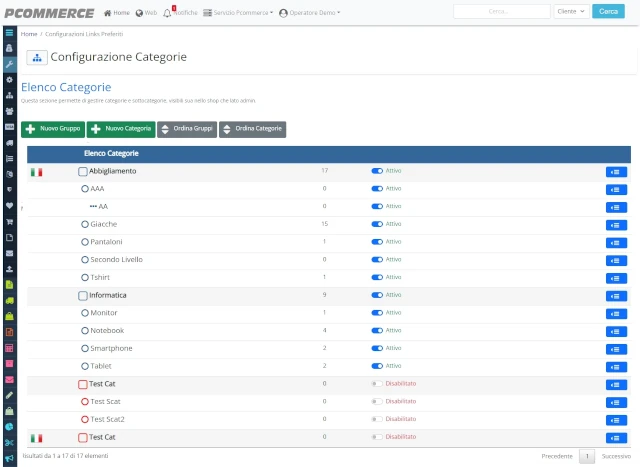
Task: Open the action menu for Tshirt row
Action: click(x=616, y=278)
